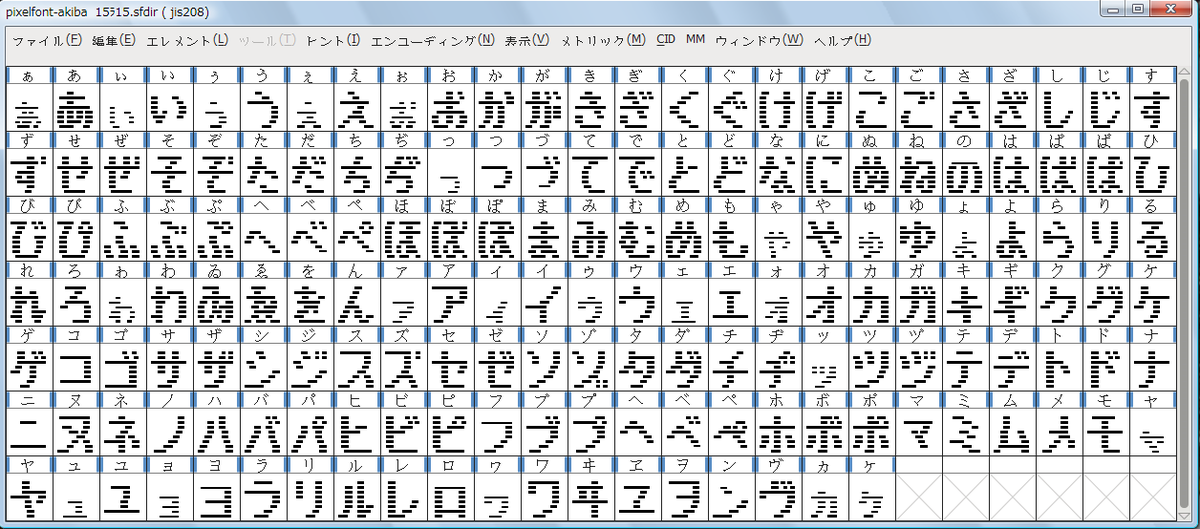Open the ヘルプ(H) menu
This screenshot has width=1200, height=529.
(x=842, y=41)
